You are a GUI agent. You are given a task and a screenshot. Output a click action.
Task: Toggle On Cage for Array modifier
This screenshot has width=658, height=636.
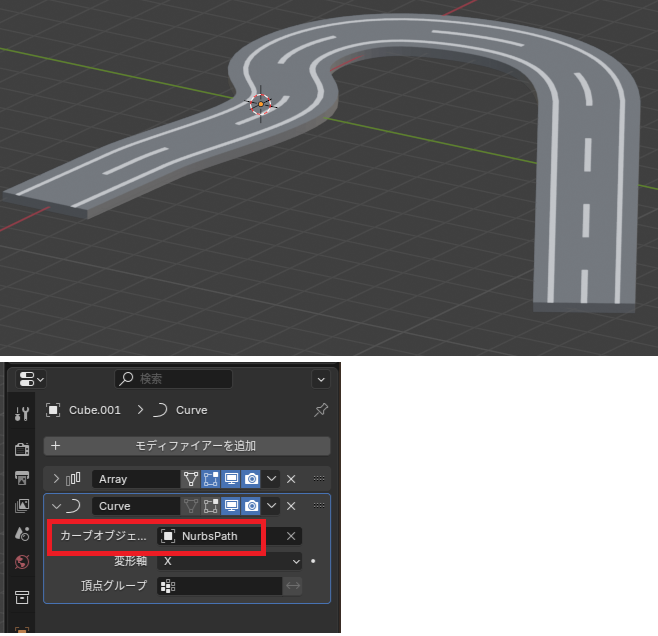click(191, 479)
